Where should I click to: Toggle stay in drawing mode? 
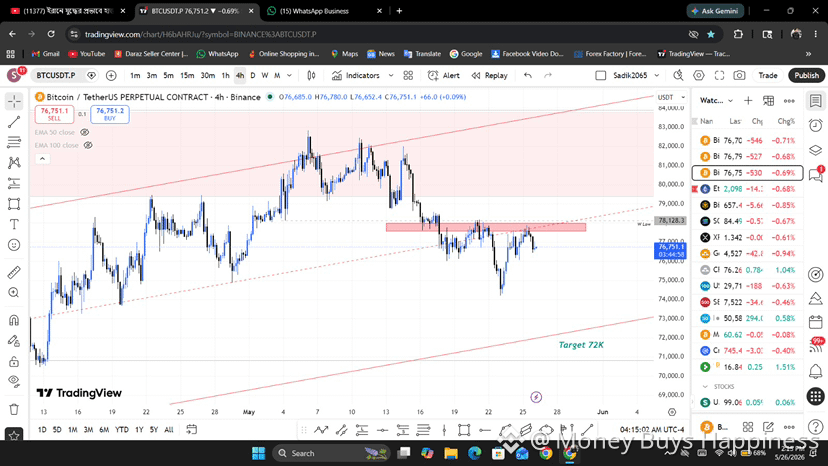(14, 341)
